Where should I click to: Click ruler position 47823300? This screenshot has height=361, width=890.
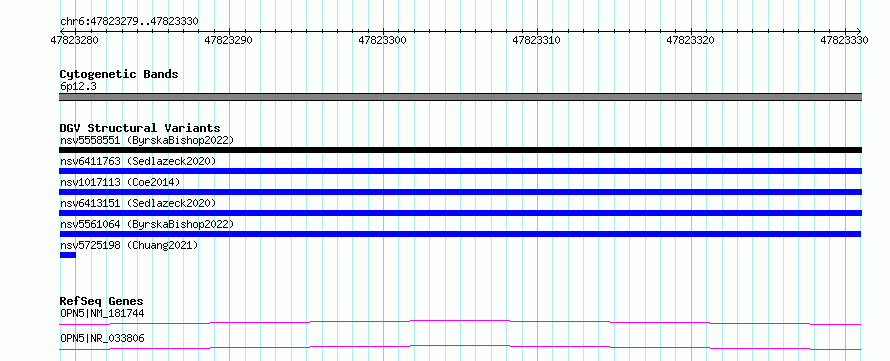[x=383, y=40]
